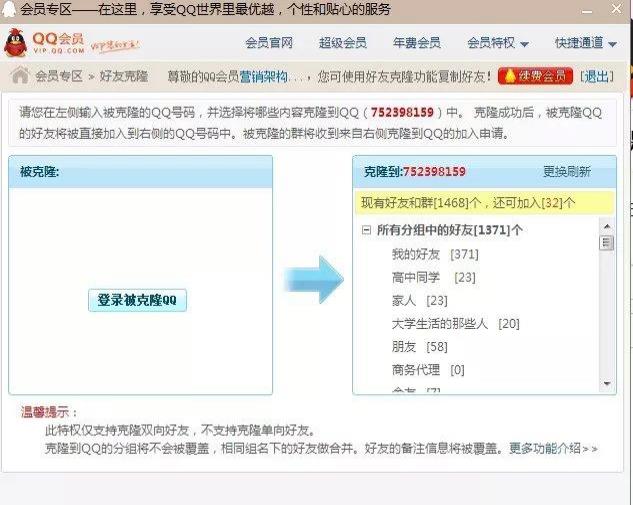Screen dimensions: 633x505
Task: Open 更多功能介绍>> link
Action: tap(553, 448)
